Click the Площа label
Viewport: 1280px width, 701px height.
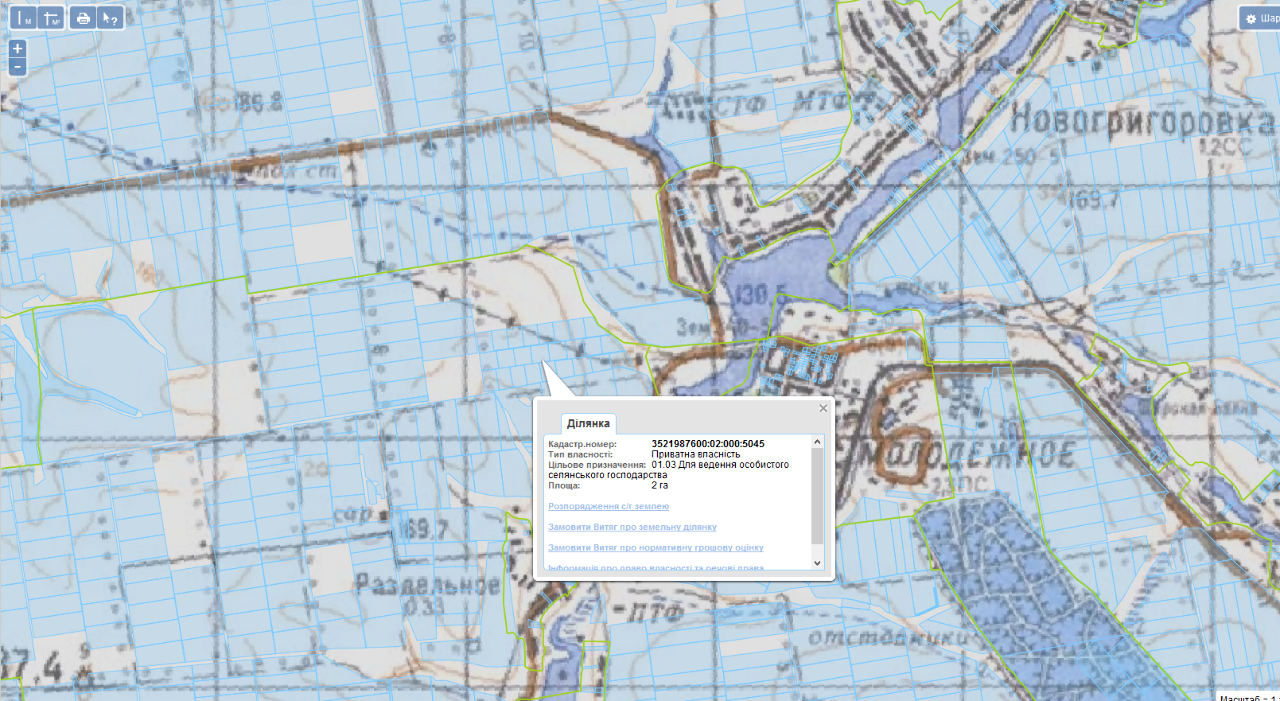tap(565, 485)
